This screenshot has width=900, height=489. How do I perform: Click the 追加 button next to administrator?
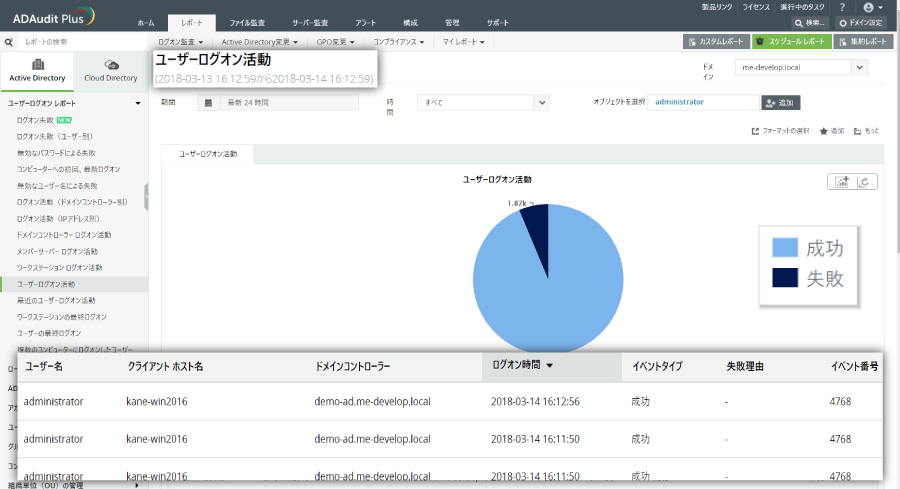coord(780,102)
